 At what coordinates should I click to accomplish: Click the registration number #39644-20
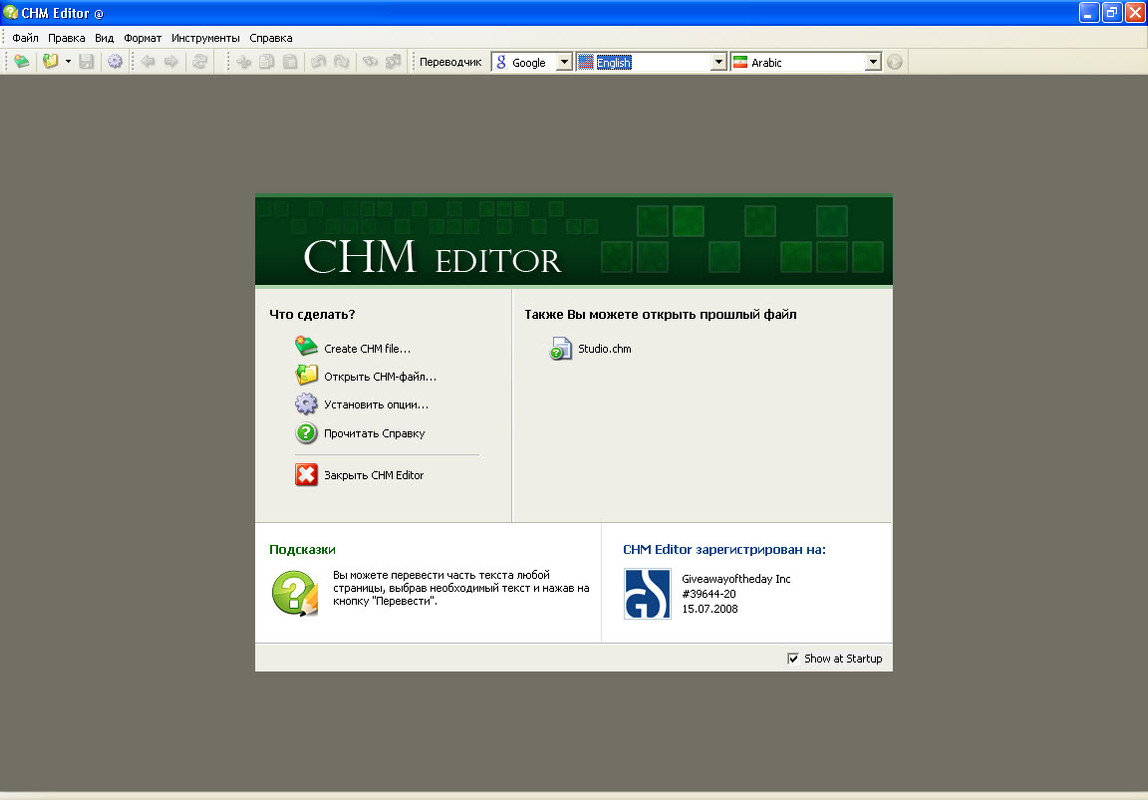[709, 594]
